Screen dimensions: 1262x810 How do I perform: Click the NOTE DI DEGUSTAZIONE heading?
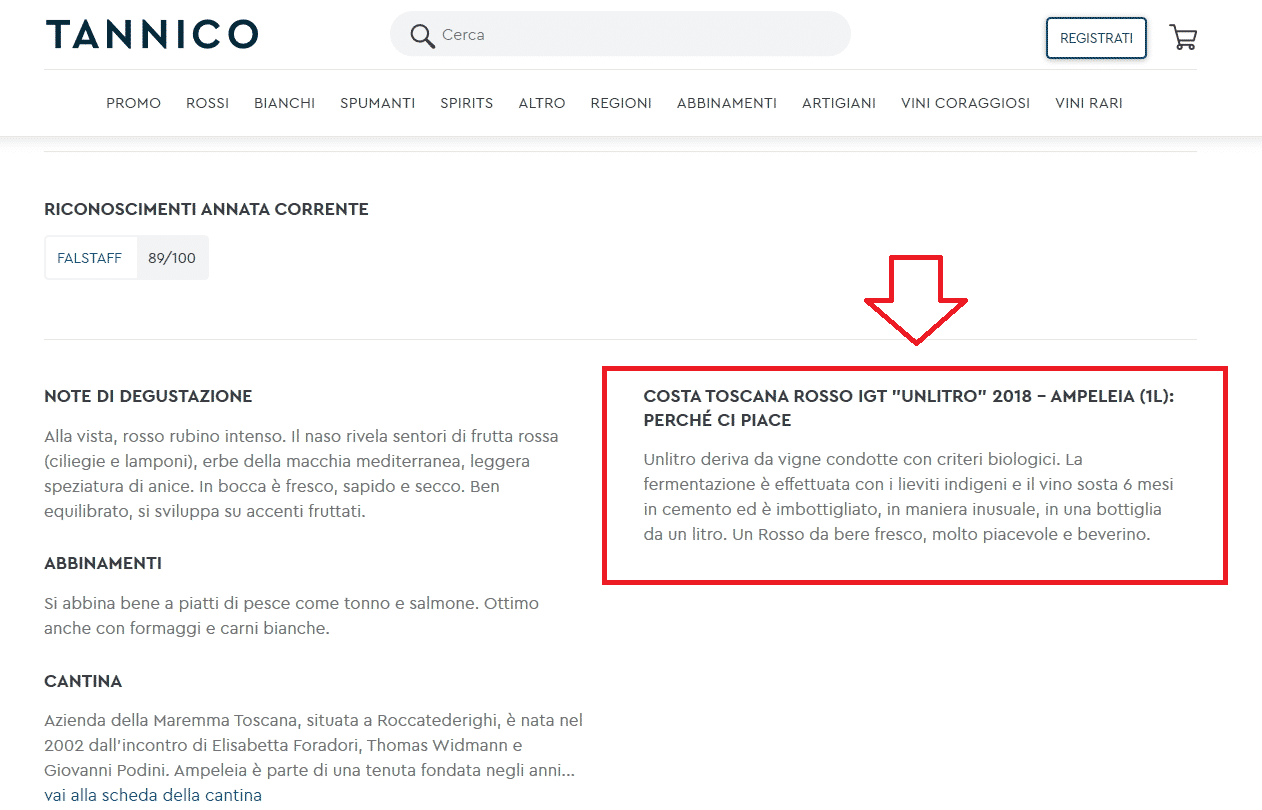(x=148, y=397)
